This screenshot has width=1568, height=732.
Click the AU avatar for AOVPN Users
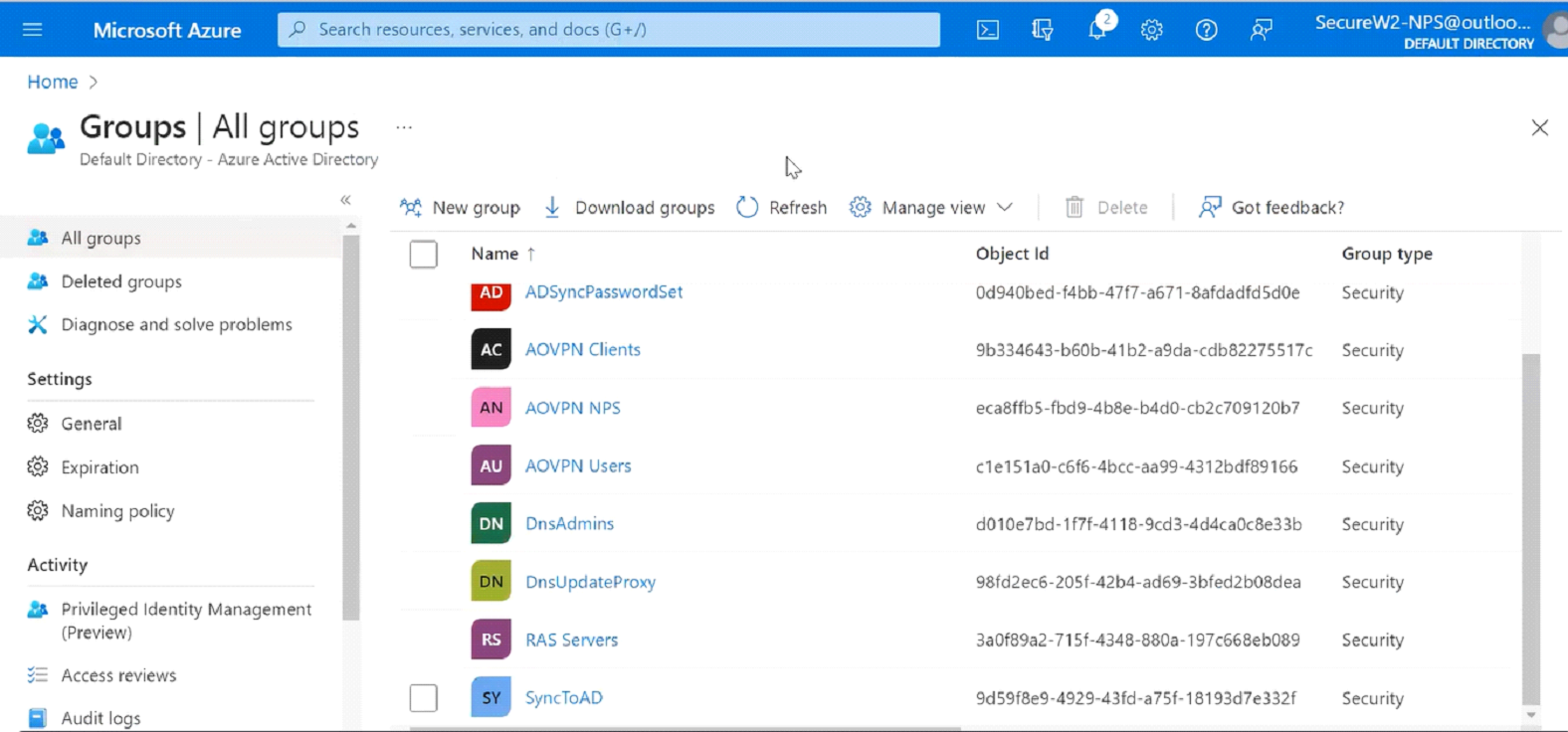(x=490, y=465)
